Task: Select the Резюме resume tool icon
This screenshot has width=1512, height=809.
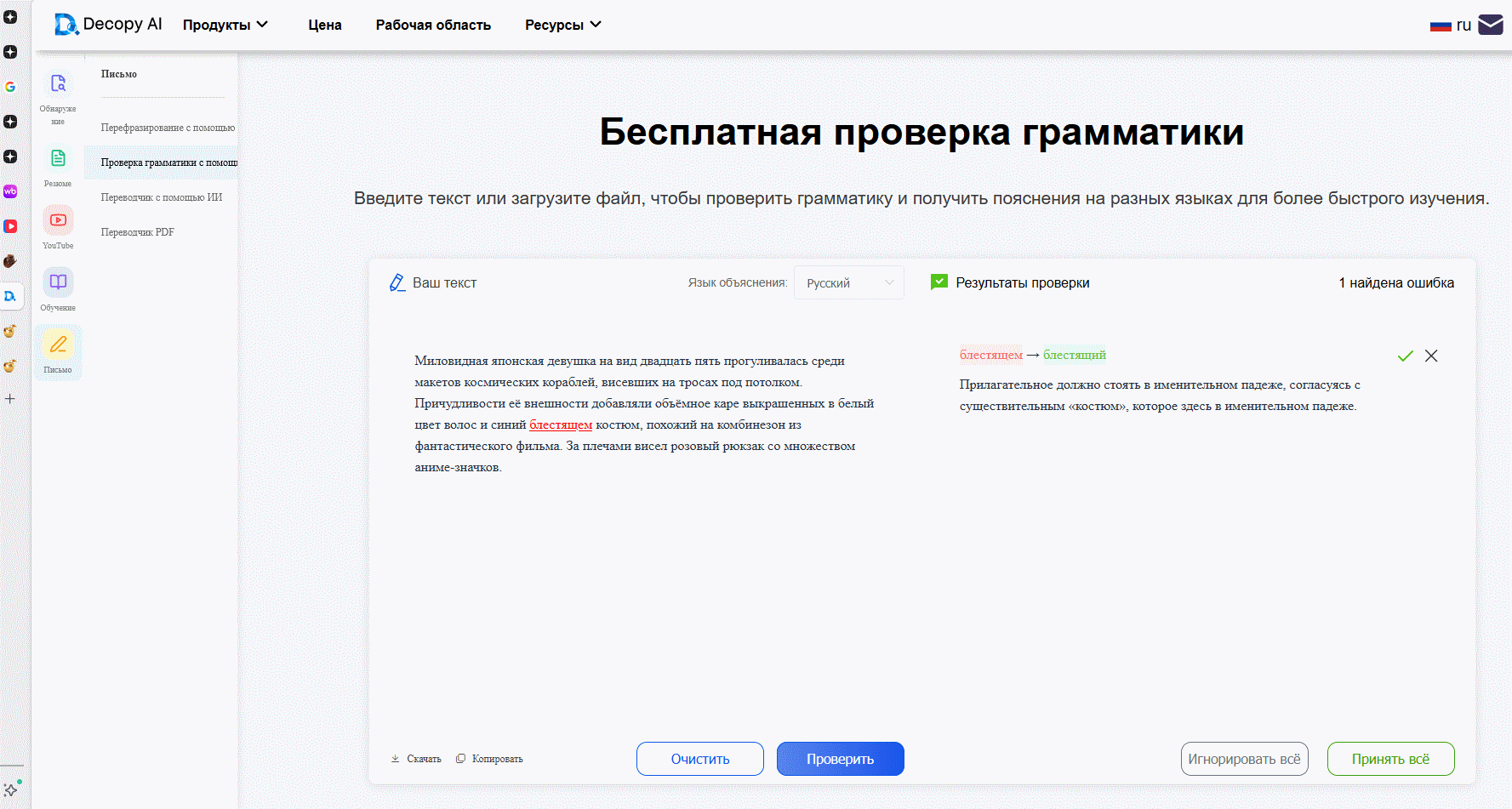Action: 58,157
